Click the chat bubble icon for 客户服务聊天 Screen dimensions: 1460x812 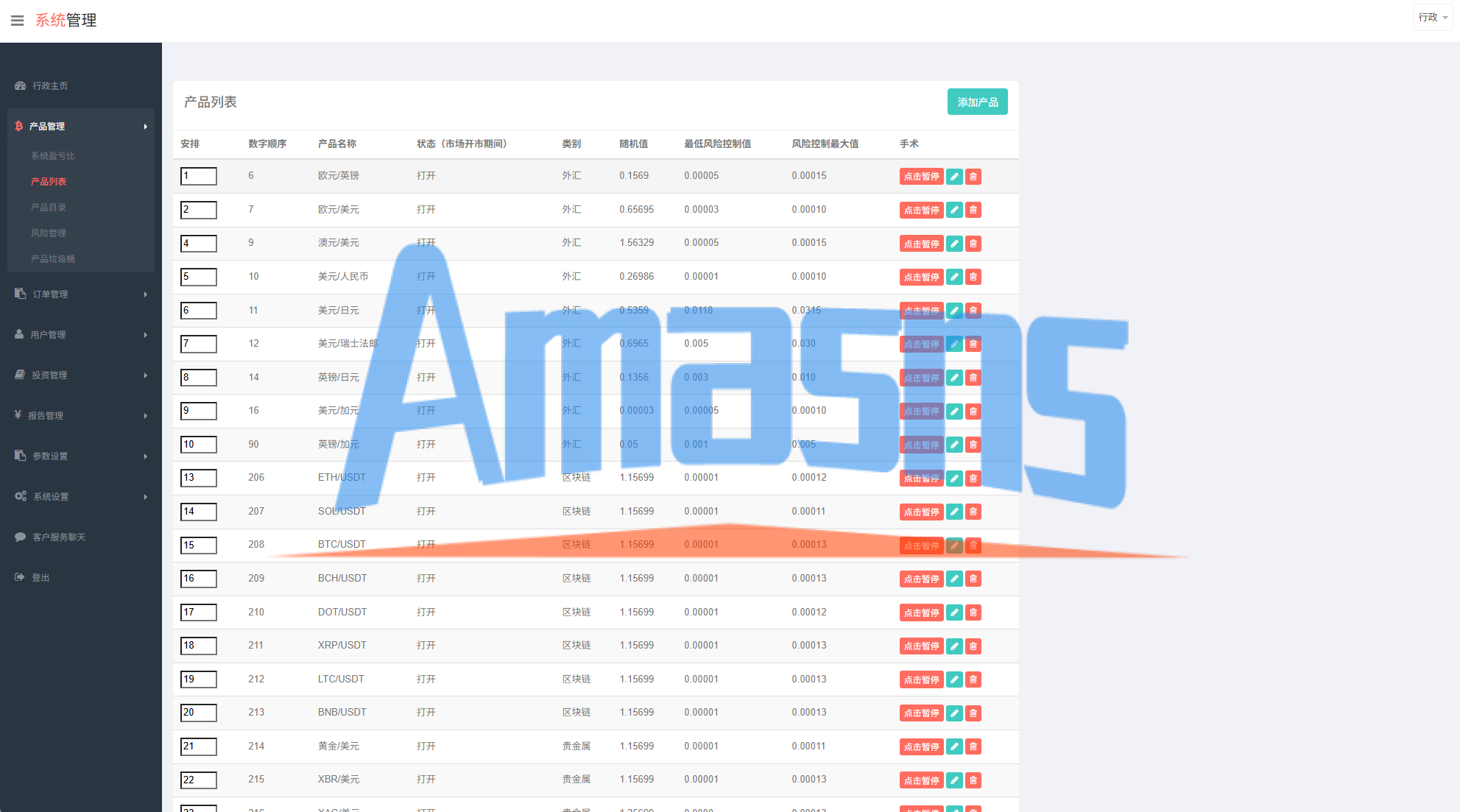pos(21,537)
